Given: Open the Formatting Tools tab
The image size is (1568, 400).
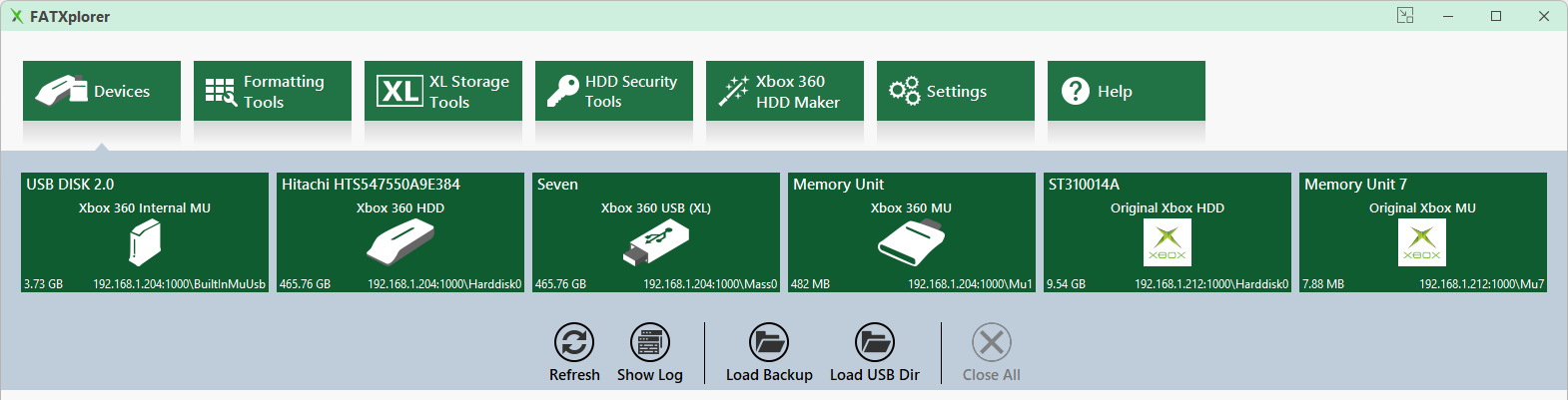Looking at the screenshot, I should [273, 91].
